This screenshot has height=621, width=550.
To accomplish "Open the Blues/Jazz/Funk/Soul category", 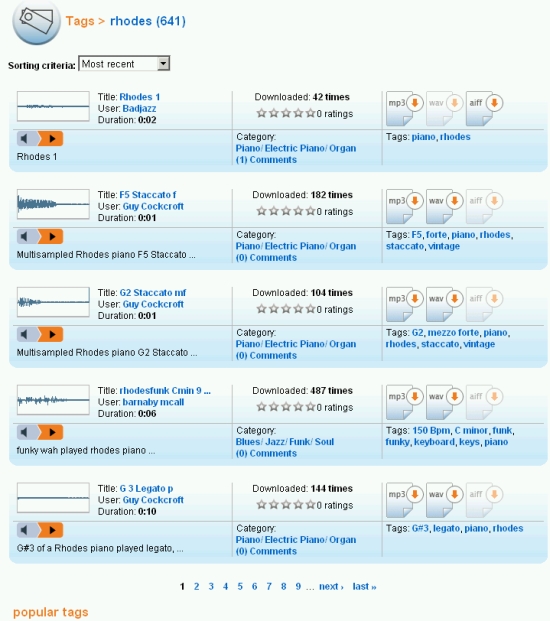I will 285,442.
